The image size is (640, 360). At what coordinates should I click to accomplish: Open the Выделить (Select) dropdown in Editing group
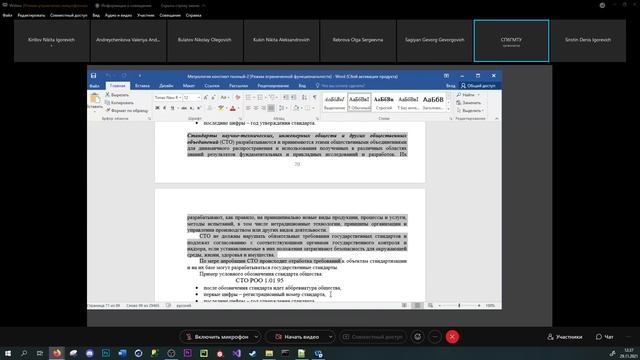tap(470, 111)
